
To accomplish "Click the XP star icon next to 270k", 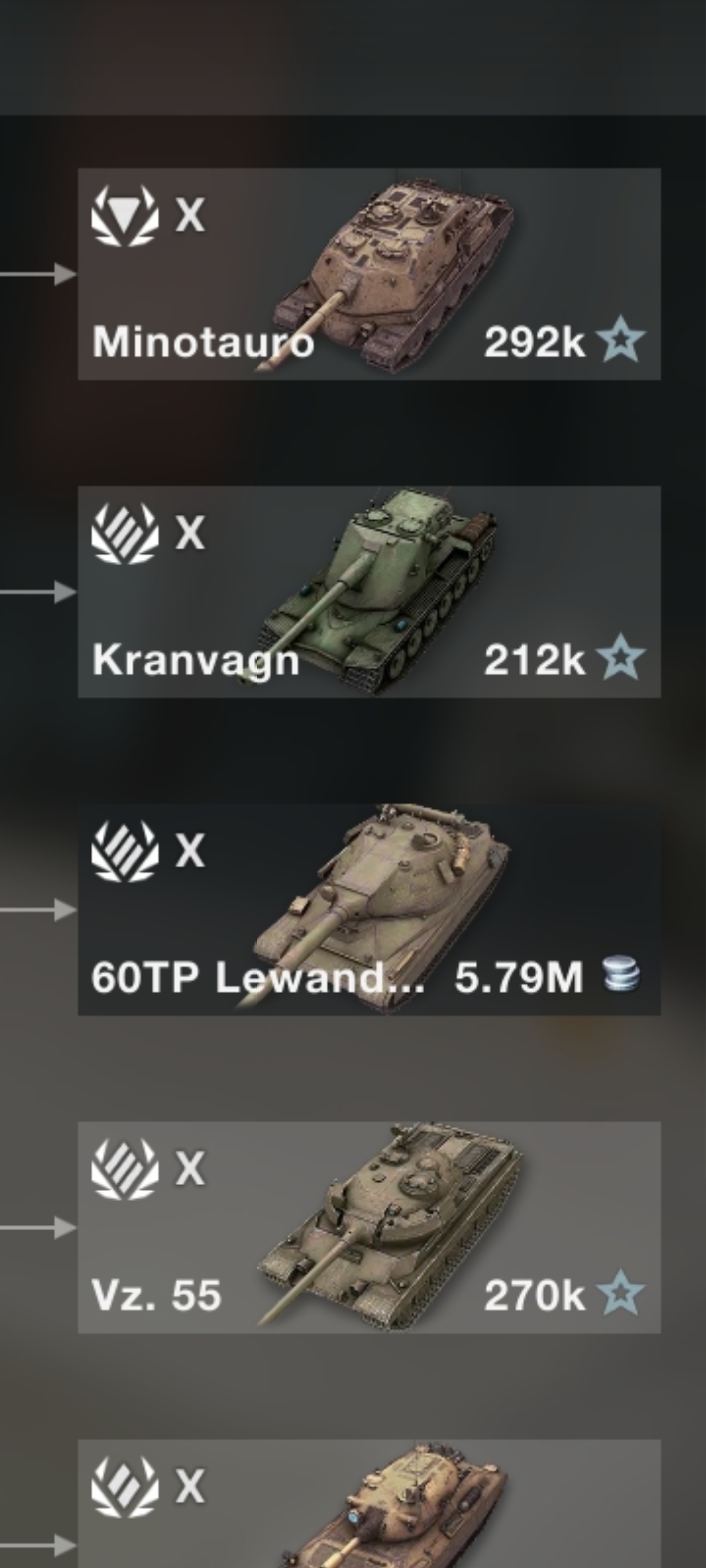I will (x=620, y=1294).
